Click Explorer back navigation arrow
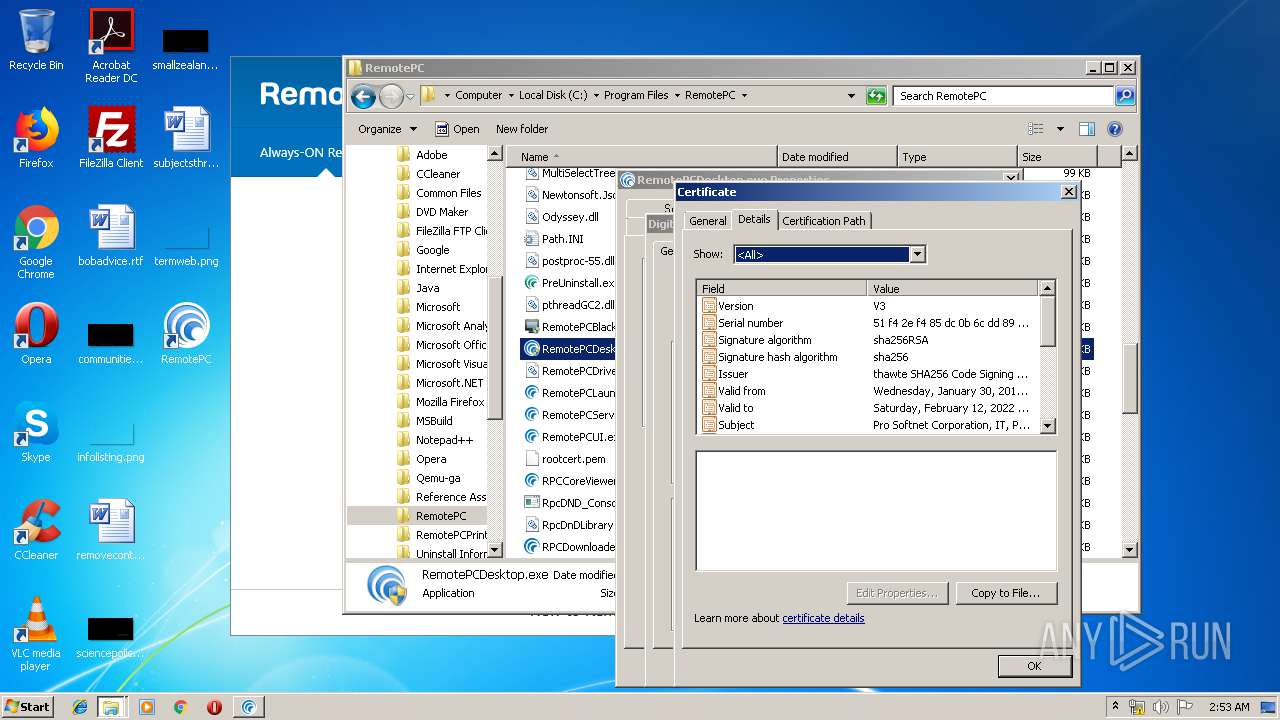This screenshot has width=1280, height=720. pyautogui.click(x=363, y=96)
